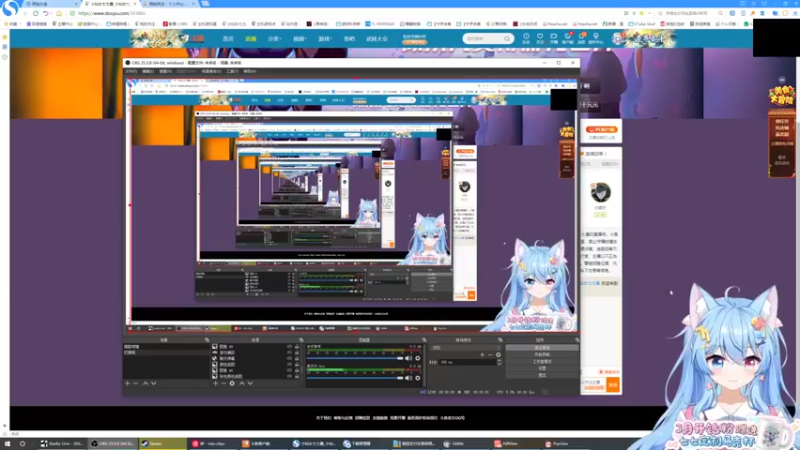Image resolution: width=800 pixels, height=450 pixels.
Task: Click the Douyu search magnifier icon
Action: [x=507, y=39]
